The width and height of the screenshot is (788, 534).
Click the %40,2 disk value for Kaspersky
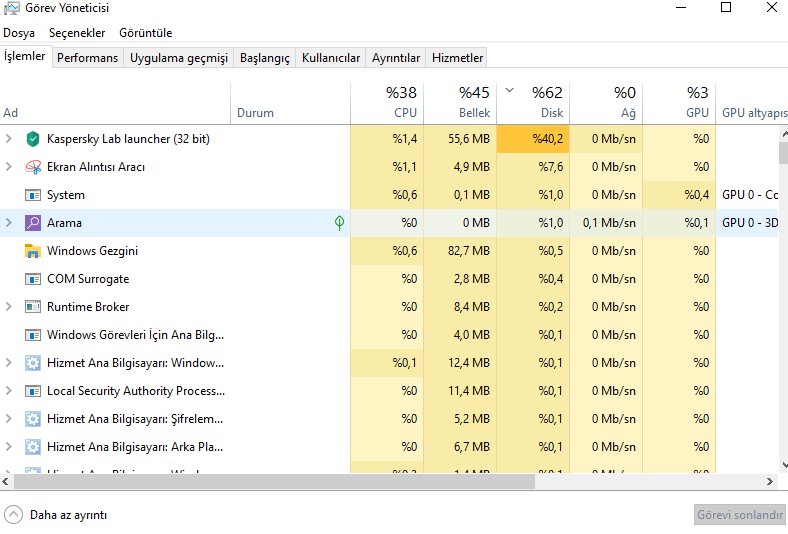point(533,139)
